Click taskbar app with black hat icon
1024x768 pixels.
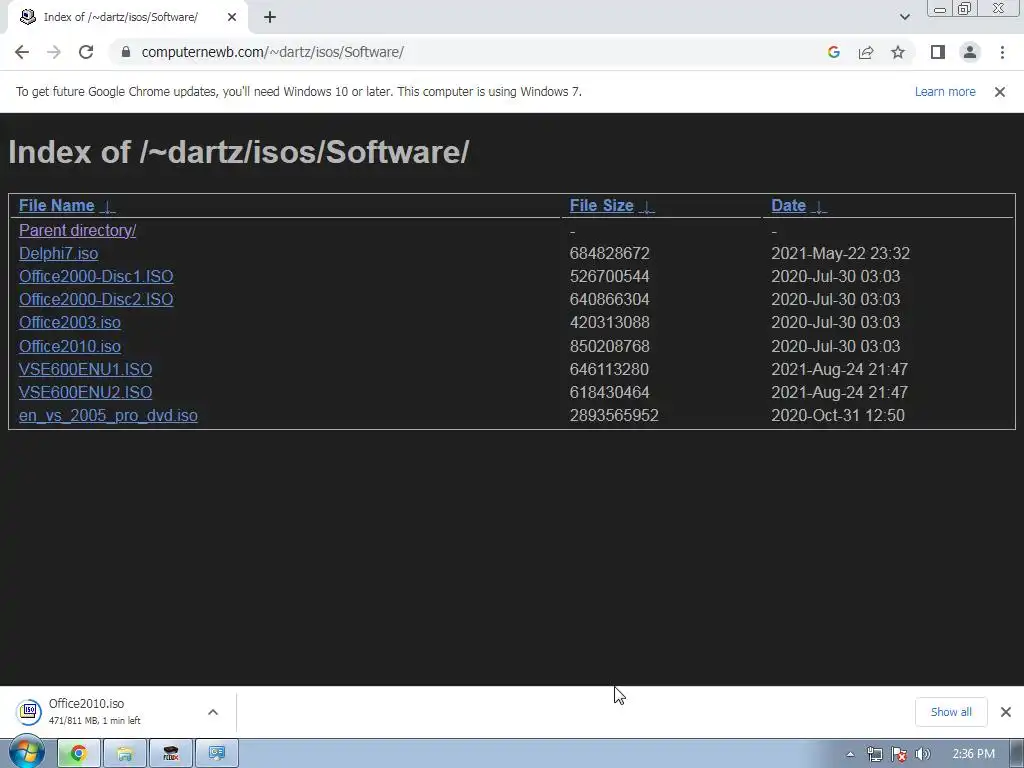click(171, 754)
